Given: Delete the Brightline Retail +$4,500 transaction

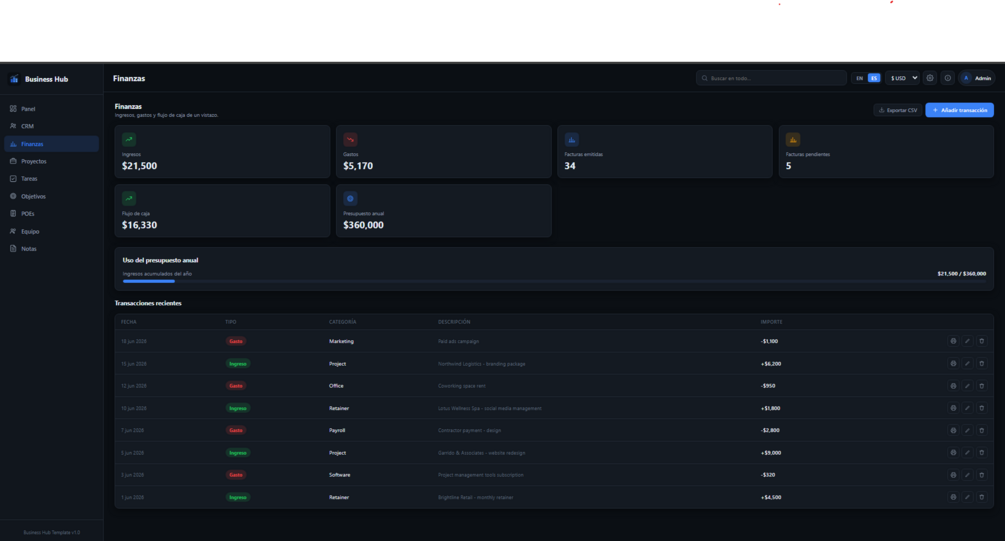Looking at the screenshot, I should pyautogui.click(x=981, y=497).
